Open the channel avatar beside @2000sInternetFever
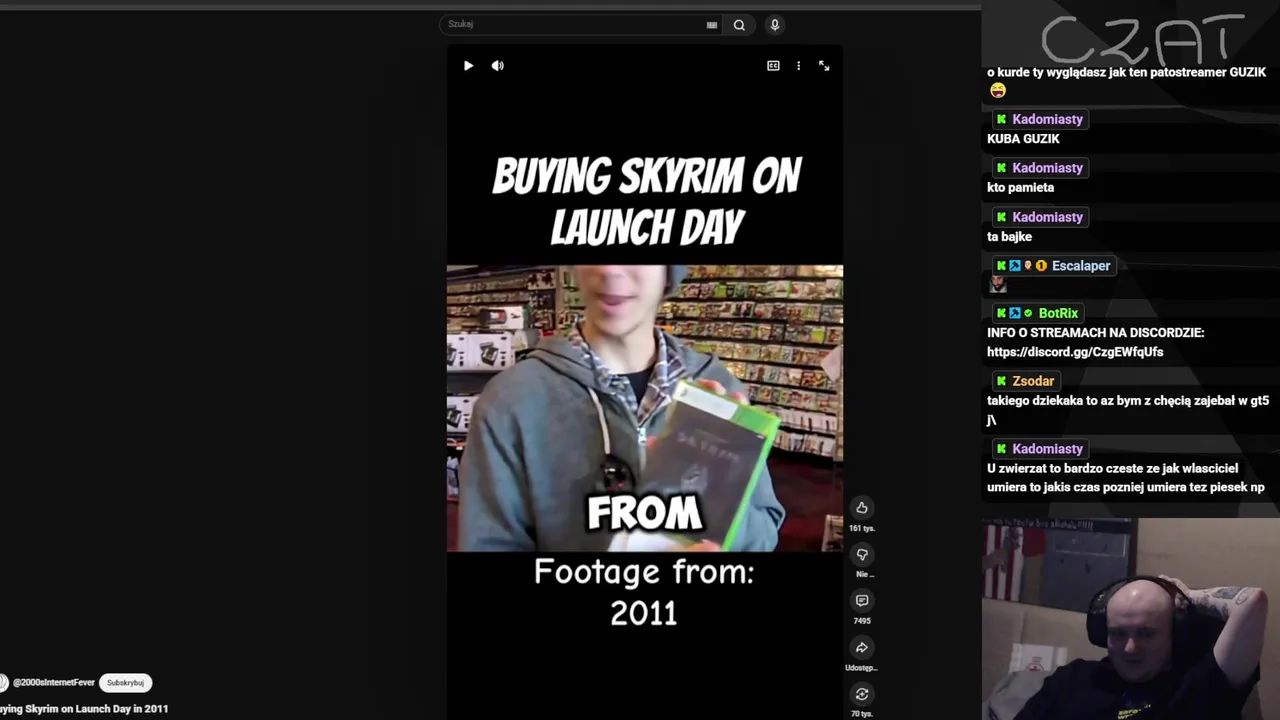Image resolution: width=1280 pixels, height=720 pixels. (3, 683)
